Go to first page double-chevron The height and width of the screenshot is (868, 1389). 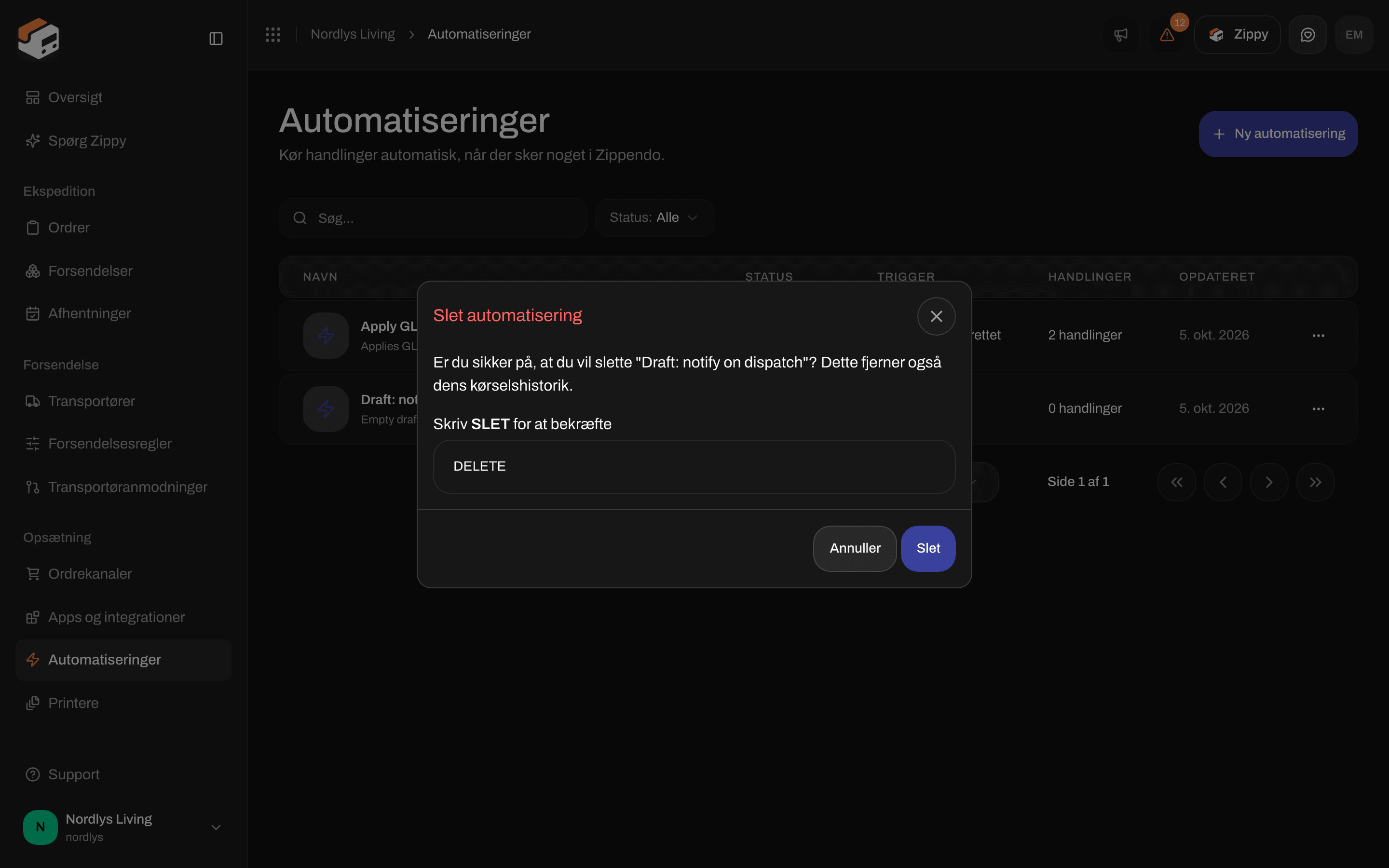[x=1177, y=482]
